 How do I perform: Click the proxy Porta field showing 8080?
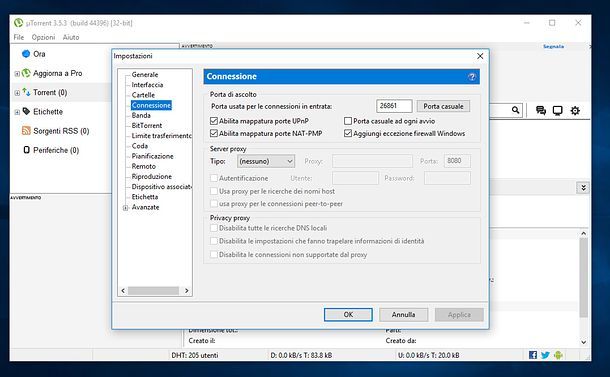pyautogui.click(x=457, y=161)
